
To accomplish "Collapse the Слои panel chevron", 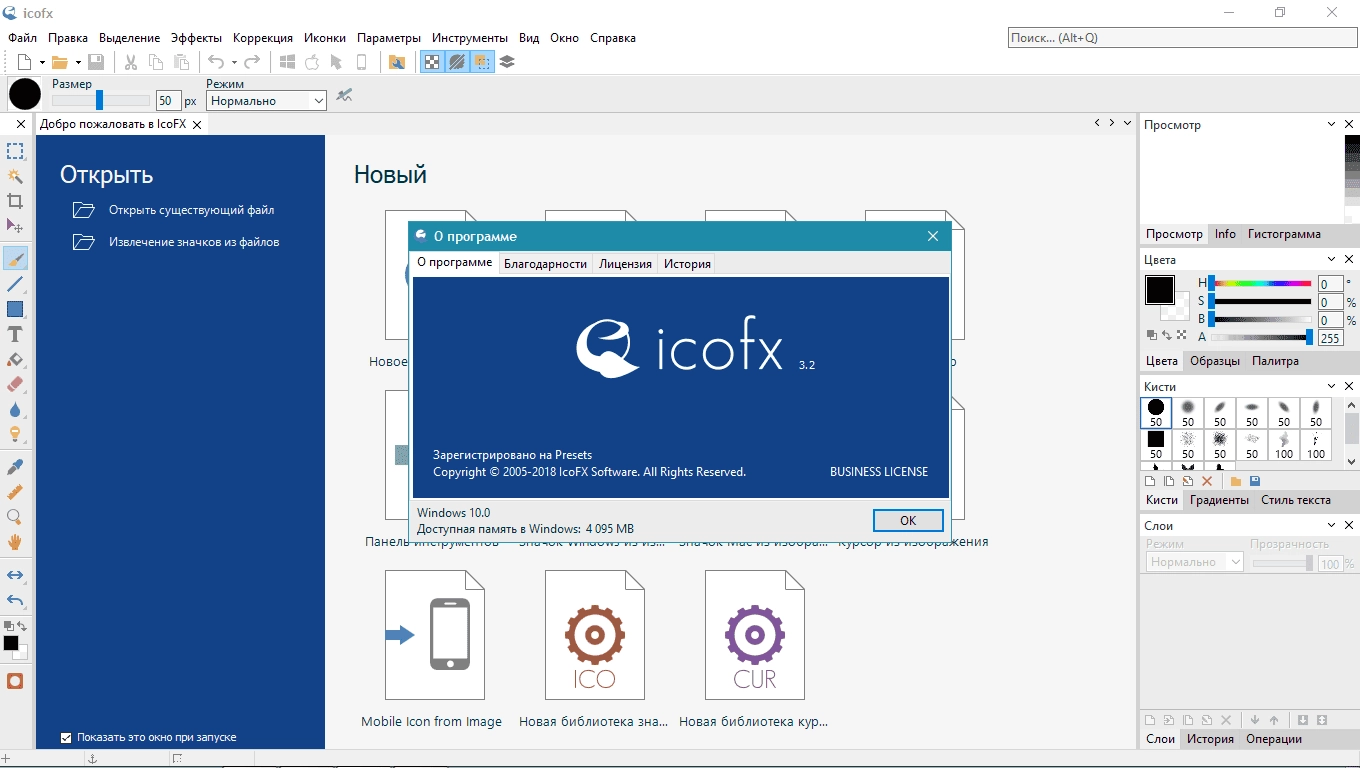I will (x=1332, y=525).
